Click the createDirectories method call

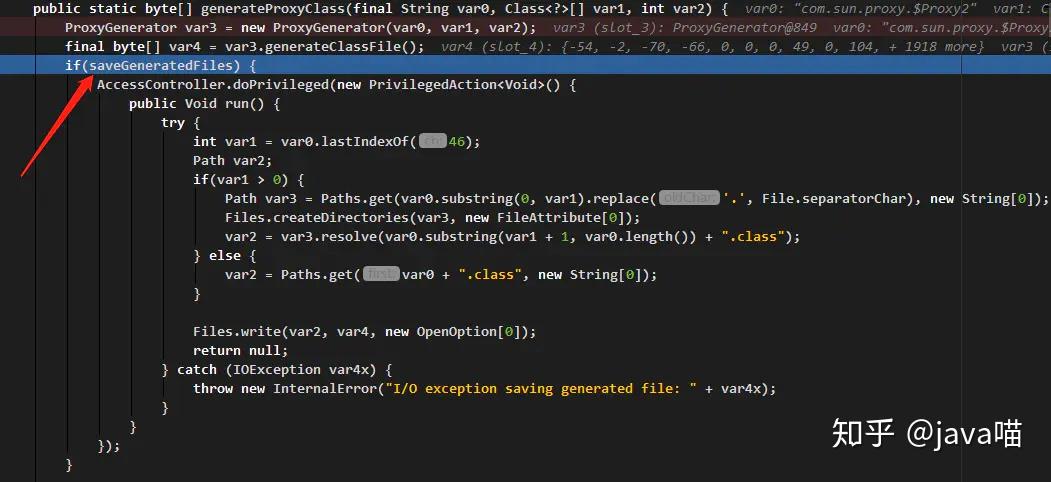click(328, 217)
